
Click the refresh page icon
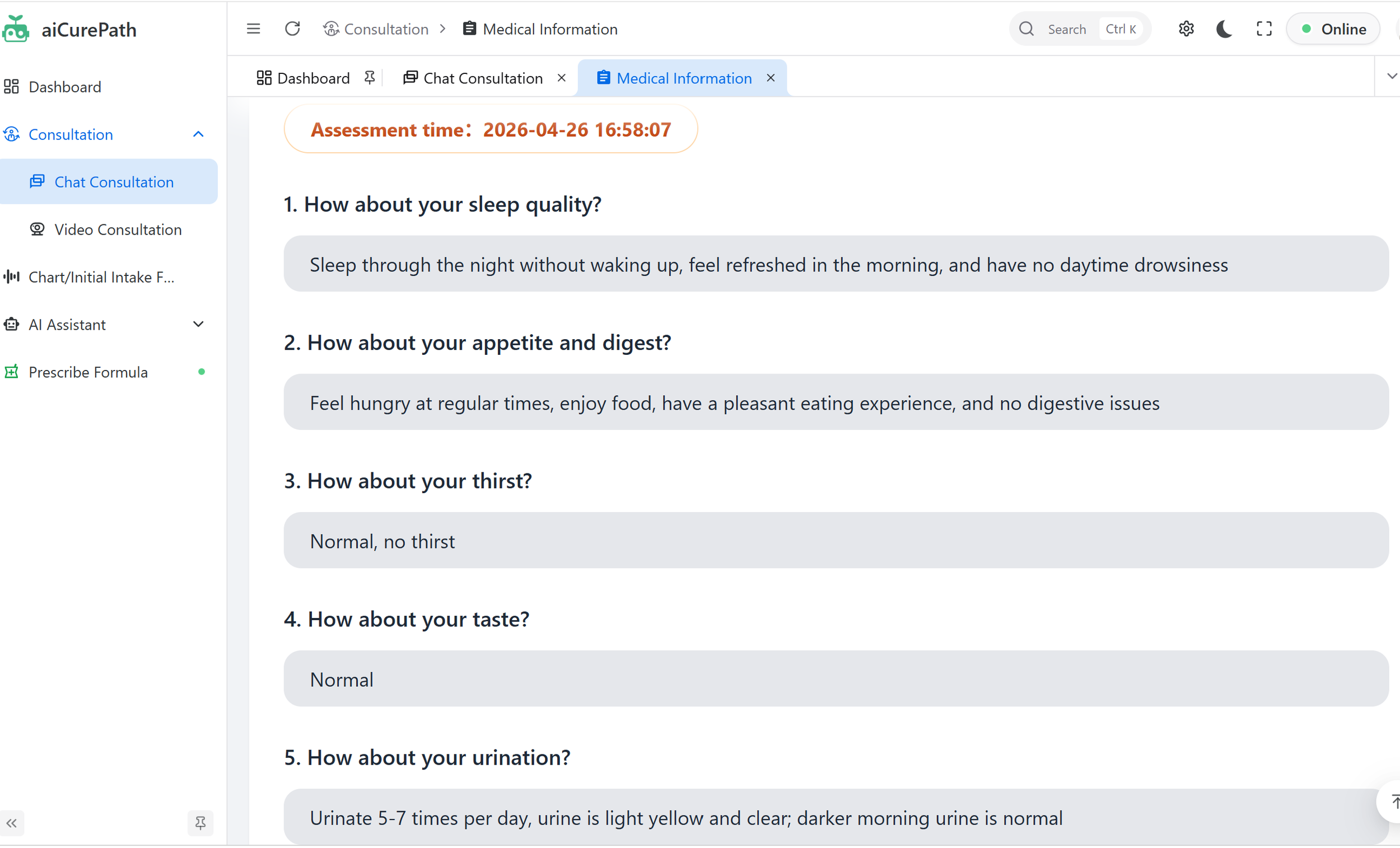click(292, 29)
